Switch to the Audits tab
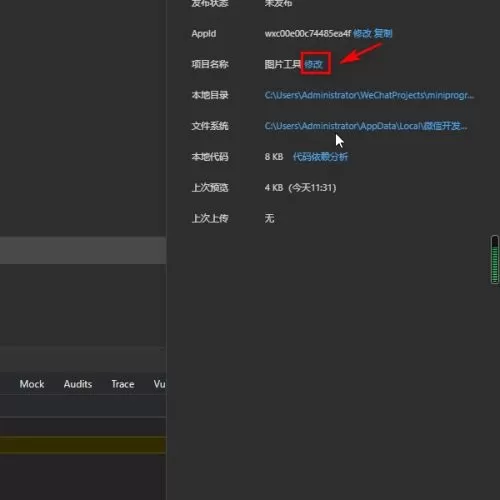 (x=78, y=384)
